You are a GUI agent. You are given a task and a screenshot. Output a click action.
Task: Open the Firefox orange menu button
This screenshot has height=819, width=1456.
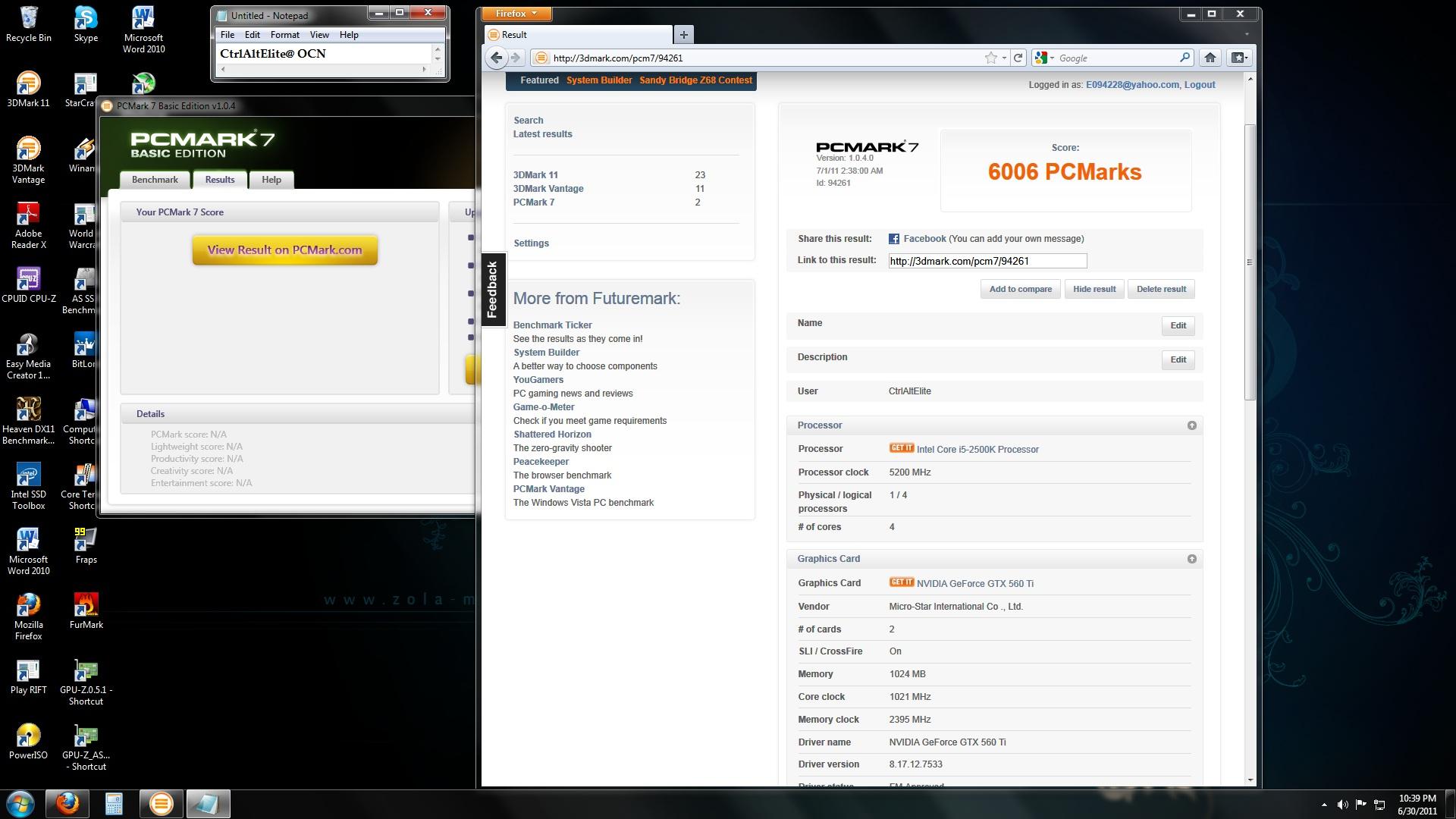516,14
